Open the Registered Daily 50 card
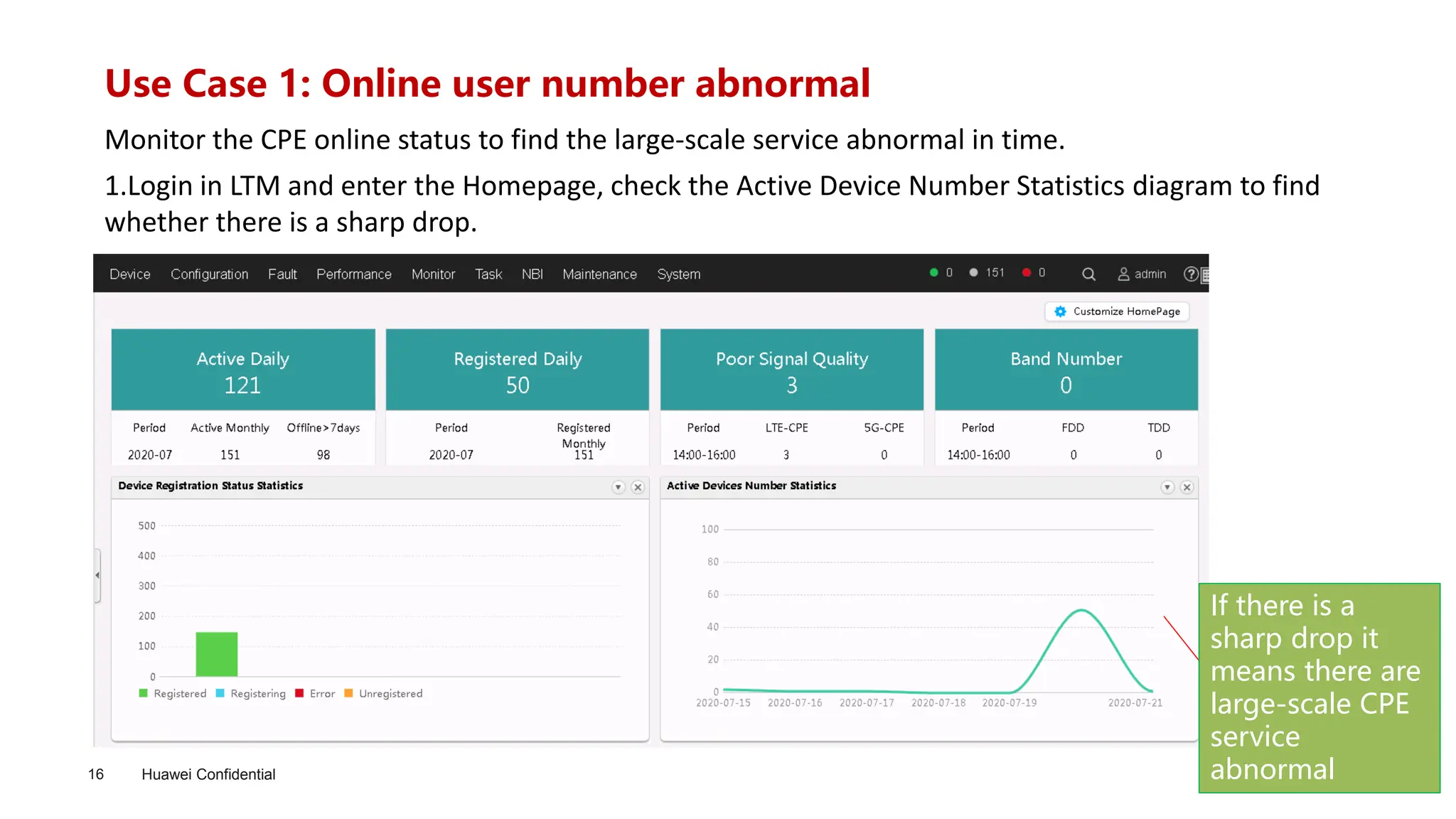The width and height of the screenshot is (1456, 819). click(x=518, y=370)
